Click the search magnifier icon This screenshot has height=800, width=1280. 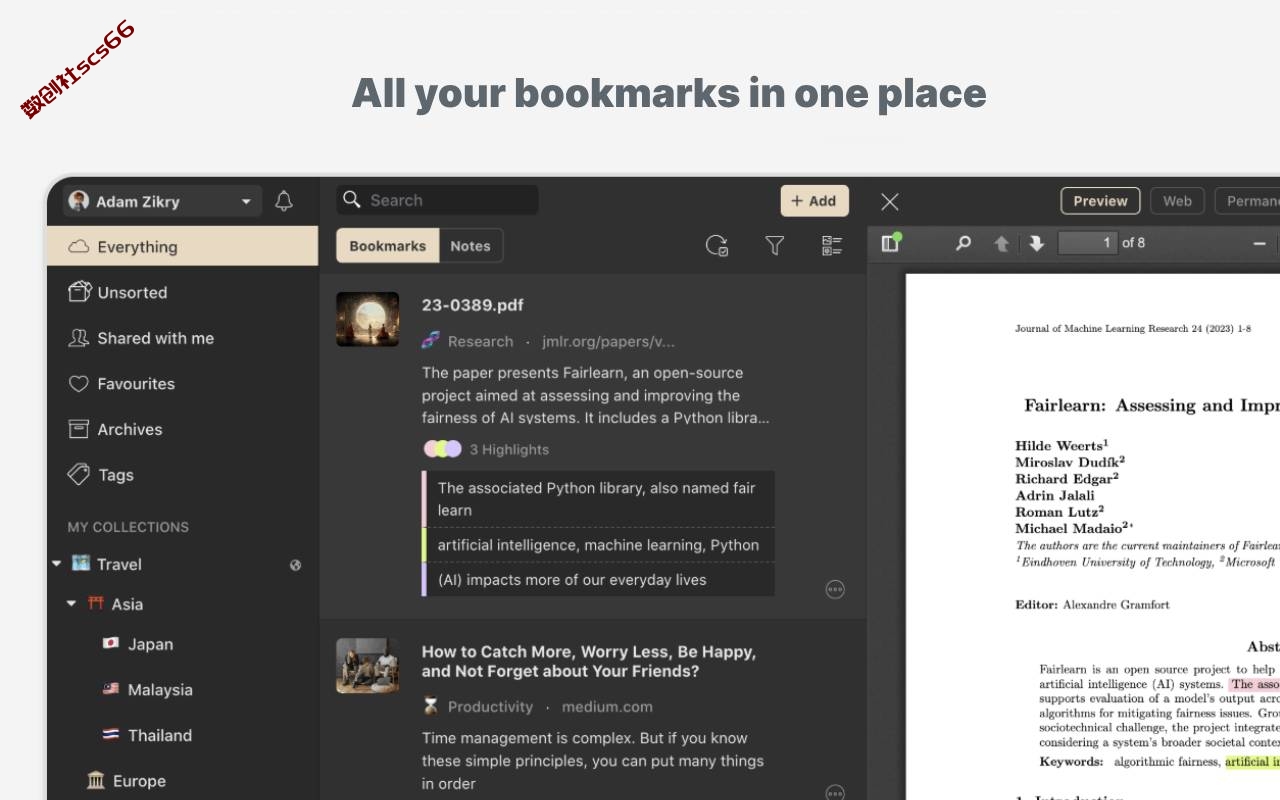coord(352,200)
